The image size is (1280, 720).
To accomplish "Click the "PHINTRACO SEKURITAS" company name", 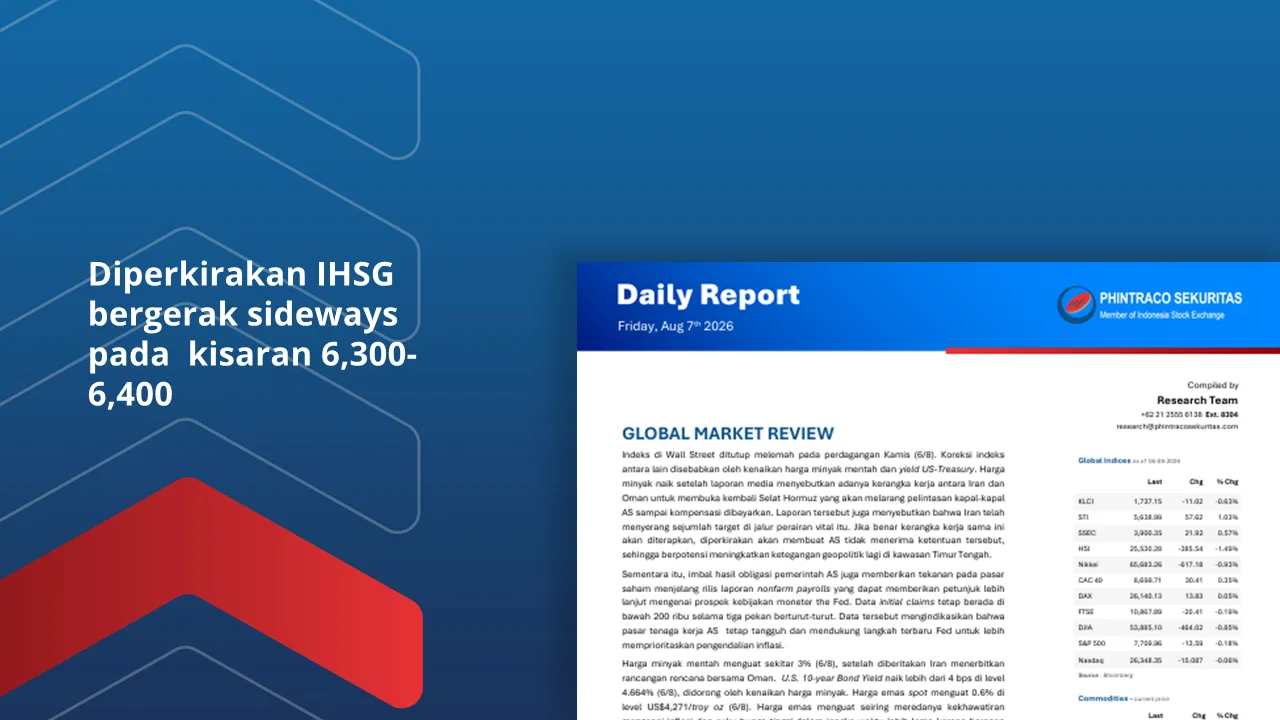I will point(1170,298).
